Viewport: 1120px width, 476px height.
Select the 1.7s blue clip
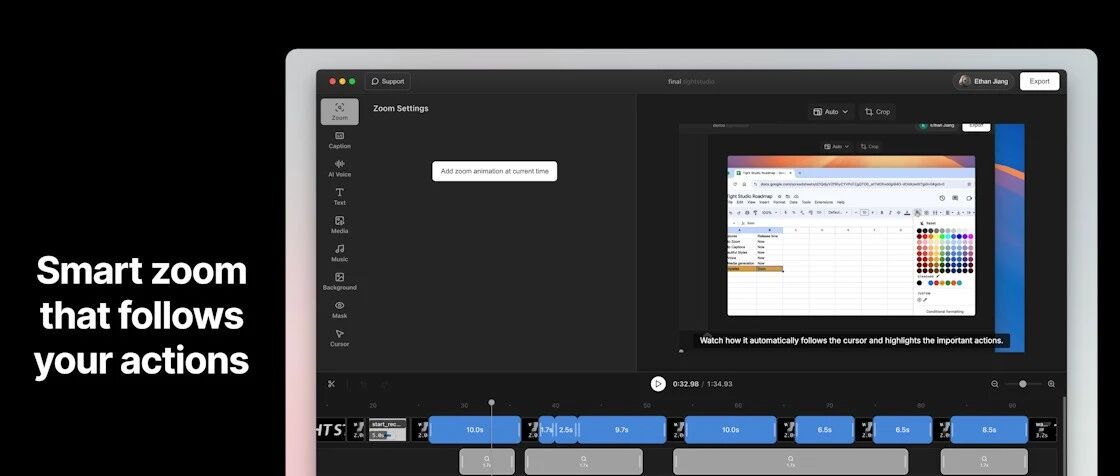(546, 430)
